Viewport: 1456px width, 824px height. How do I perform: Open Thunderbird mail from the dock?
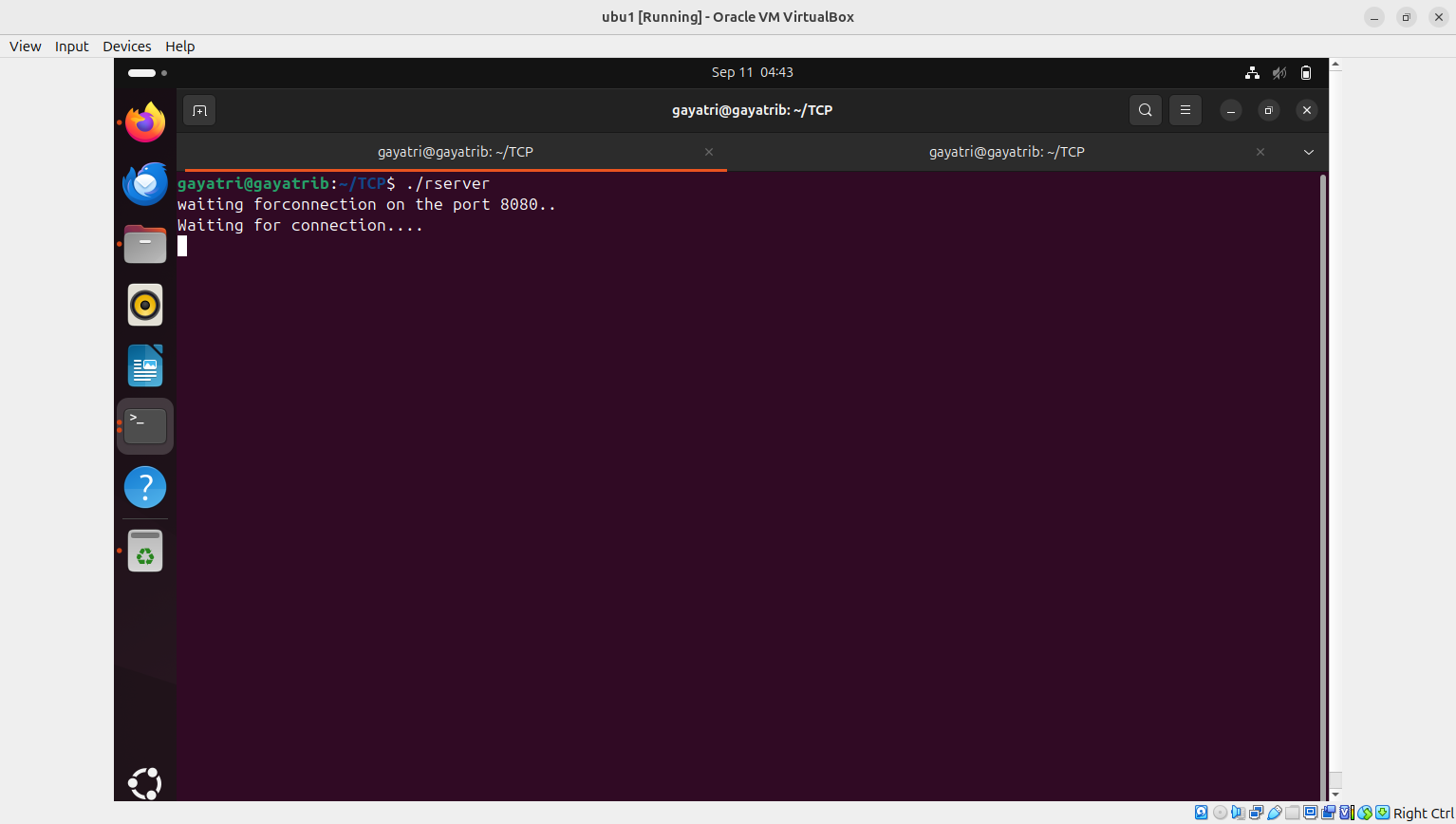[145, 184]
